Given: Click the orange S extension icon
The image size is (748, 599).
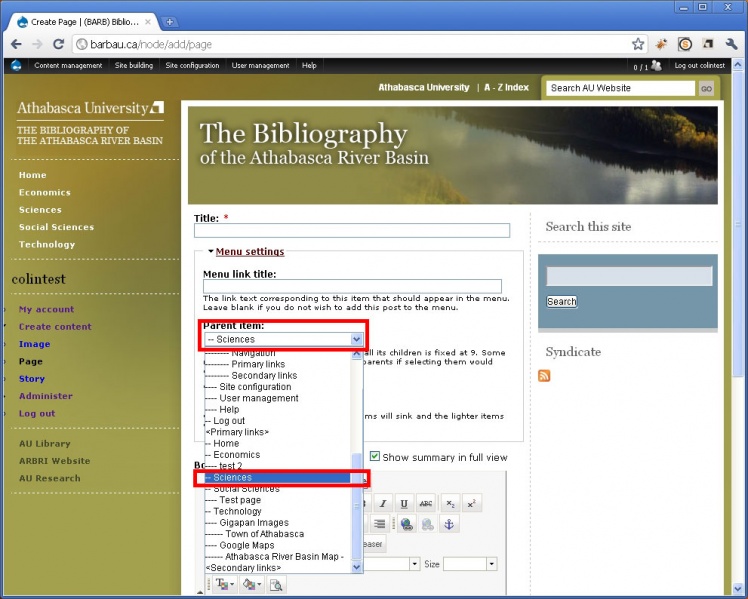Looking at the screenshot, I should [x=685, y=44].
